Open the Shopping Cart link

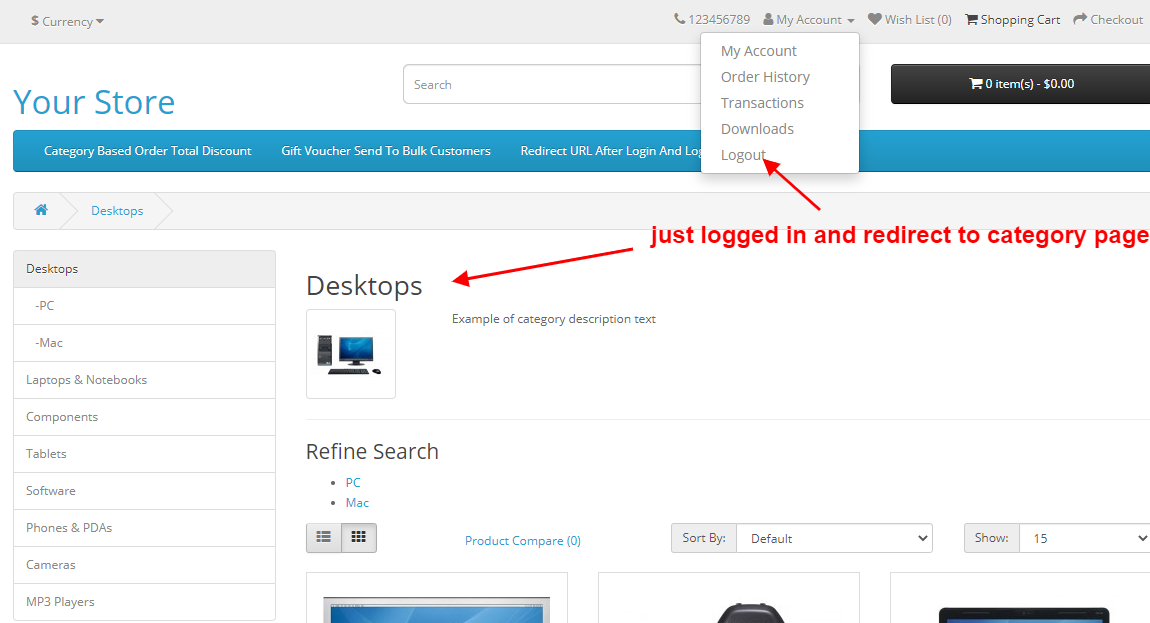tap(1020, 20)
